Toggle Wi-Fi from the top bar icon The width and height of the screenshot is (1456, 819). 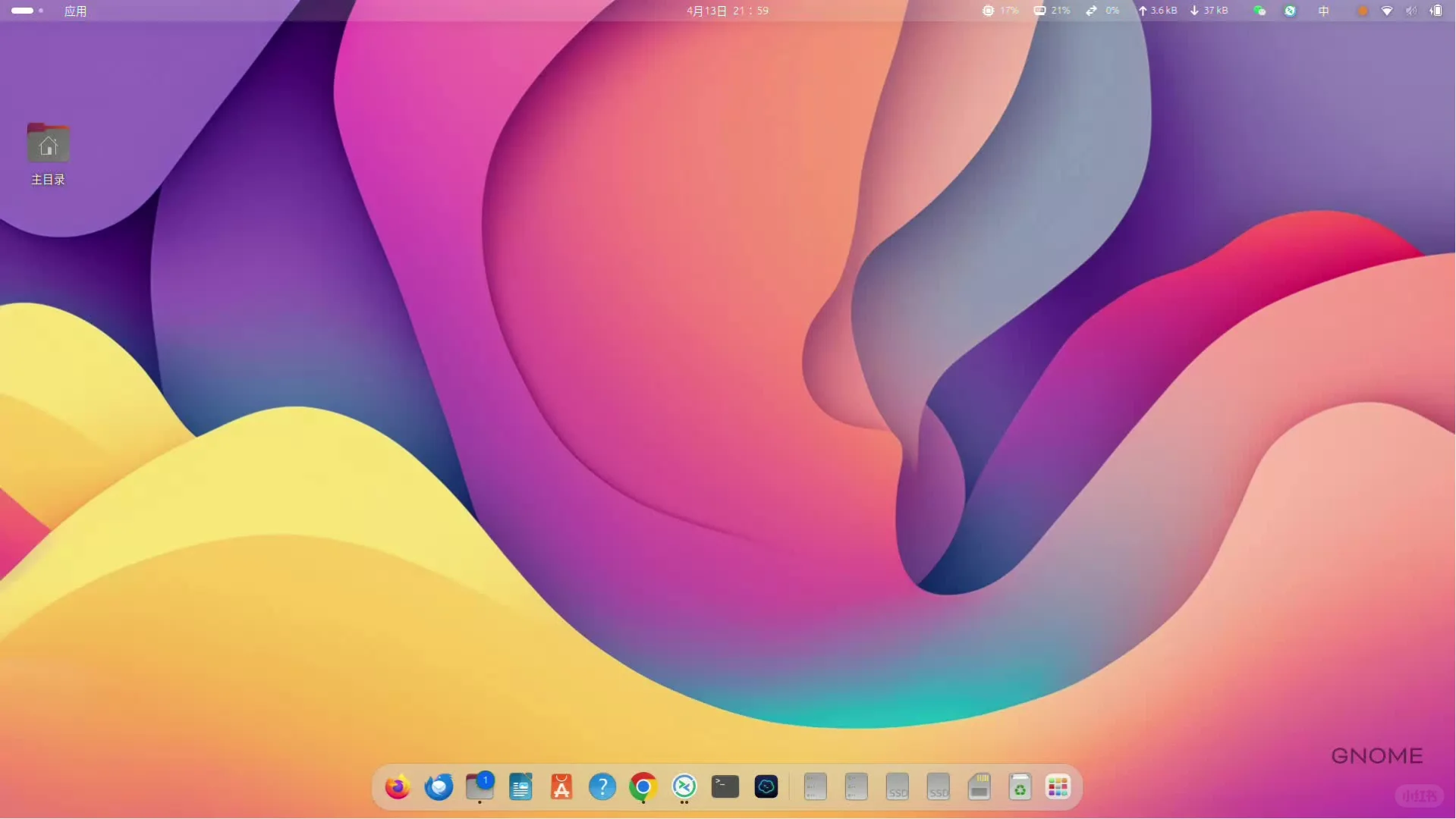tap(1387, 11)
